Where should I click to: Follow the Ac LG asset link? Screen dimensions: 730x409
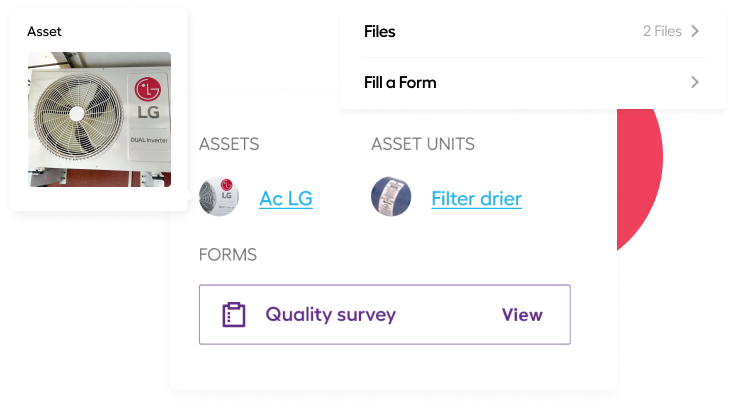286,199
